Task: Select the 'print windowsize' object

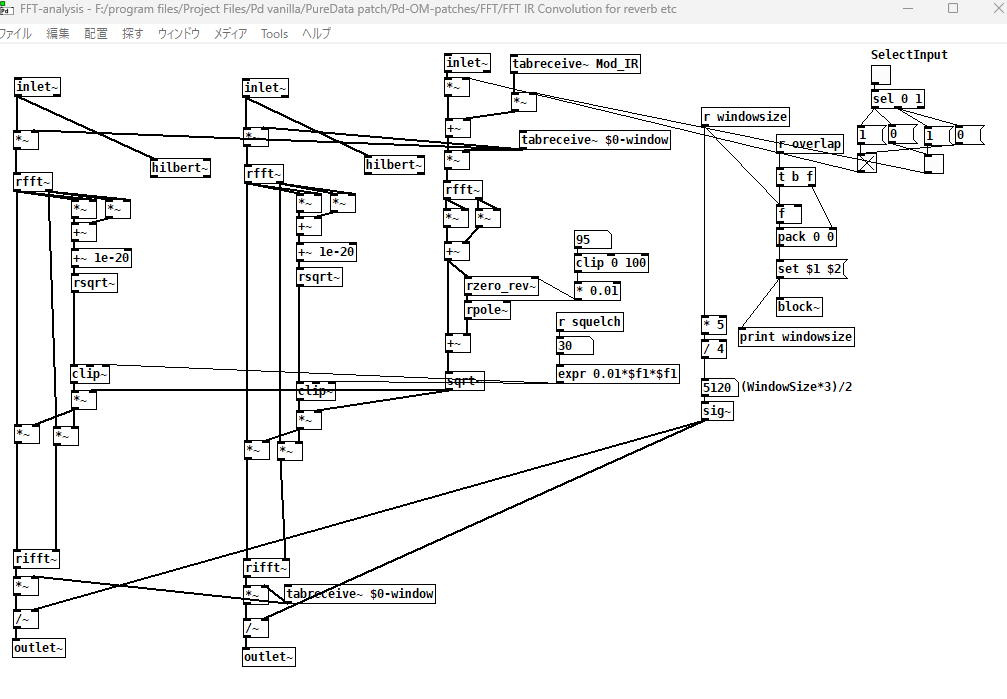Action: point(796,337)
